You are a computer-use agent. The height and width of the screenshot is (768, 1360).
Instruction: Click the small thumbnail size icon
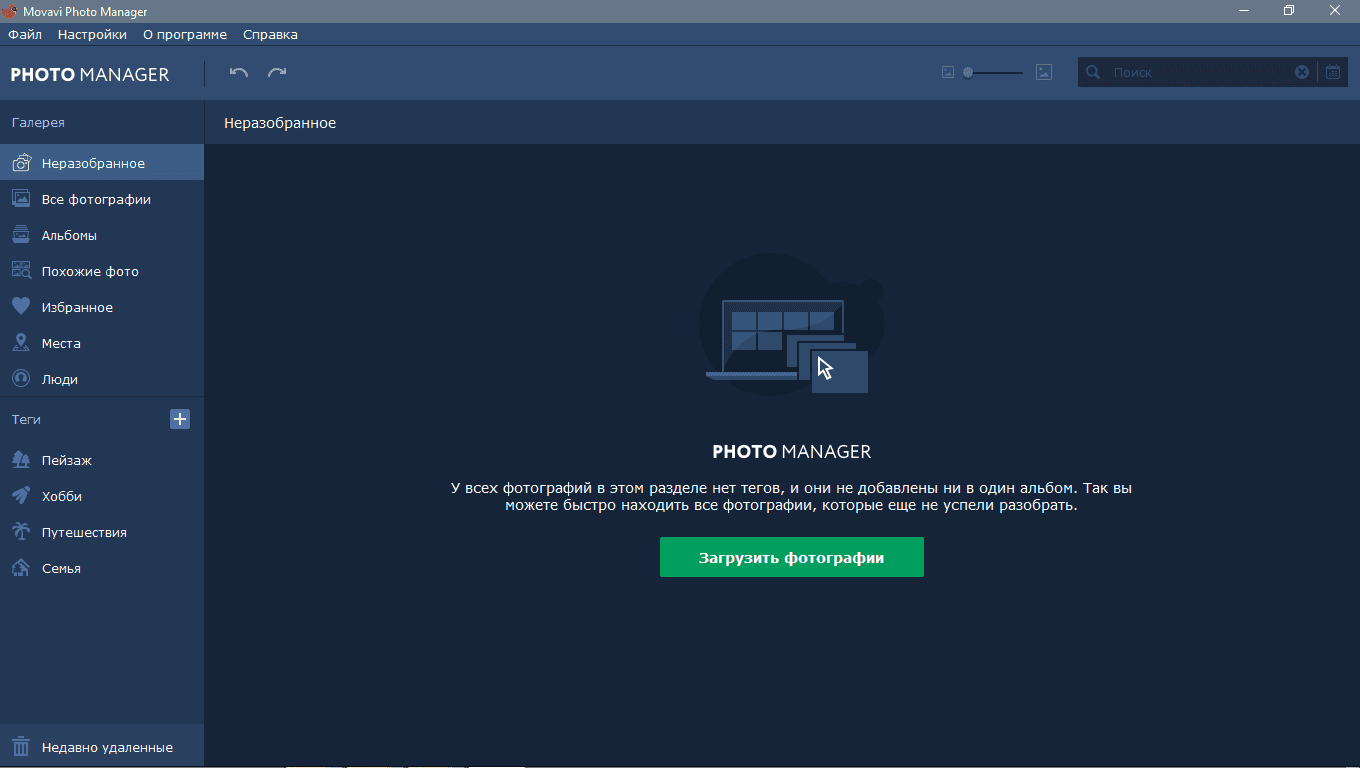point(948,72)
